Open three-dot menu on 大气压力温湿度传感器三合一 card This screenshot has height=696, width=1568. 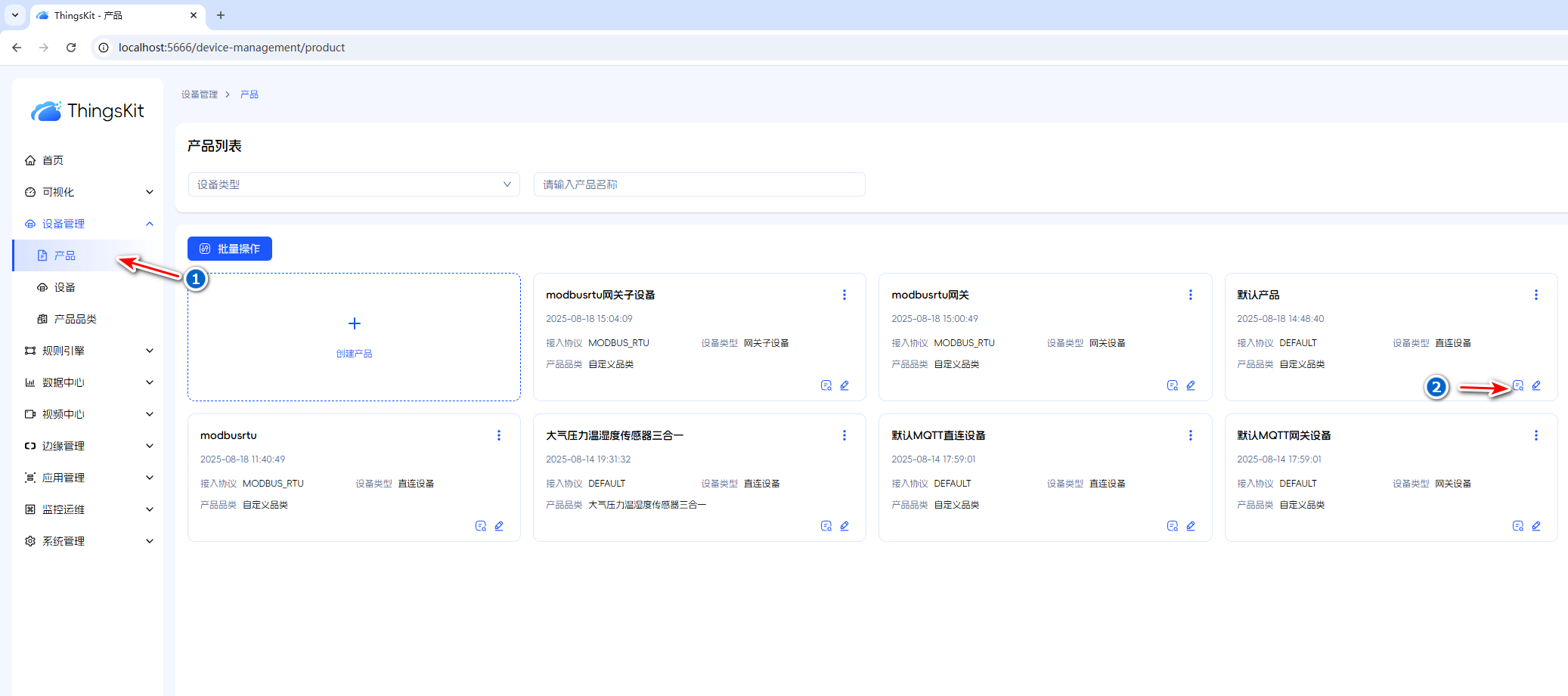coord(844,435)
